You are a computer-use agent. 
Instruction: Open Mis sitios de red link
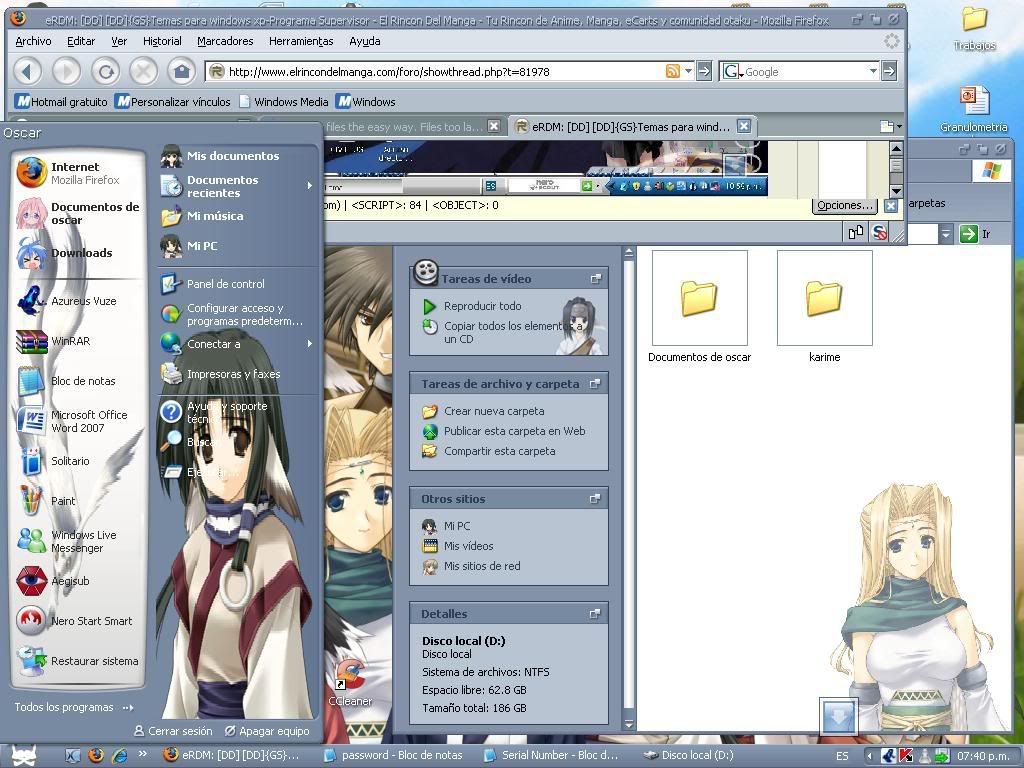coord(482,566)
